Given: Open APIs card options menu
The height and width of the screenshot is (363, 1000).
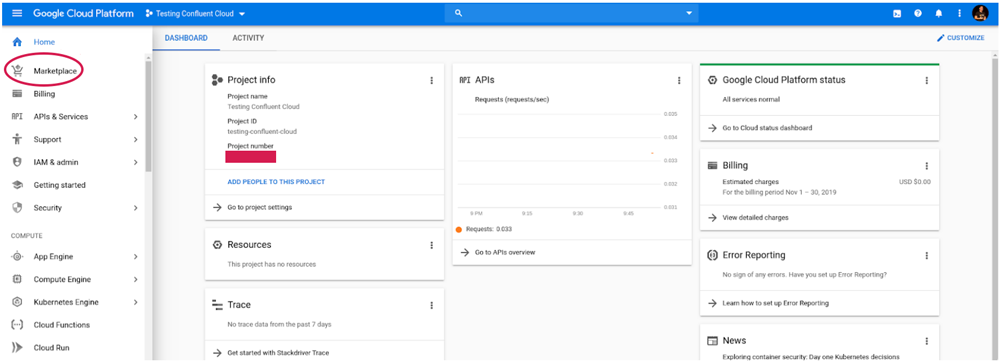Looking at the screenshot, I should tap(679, 80).
